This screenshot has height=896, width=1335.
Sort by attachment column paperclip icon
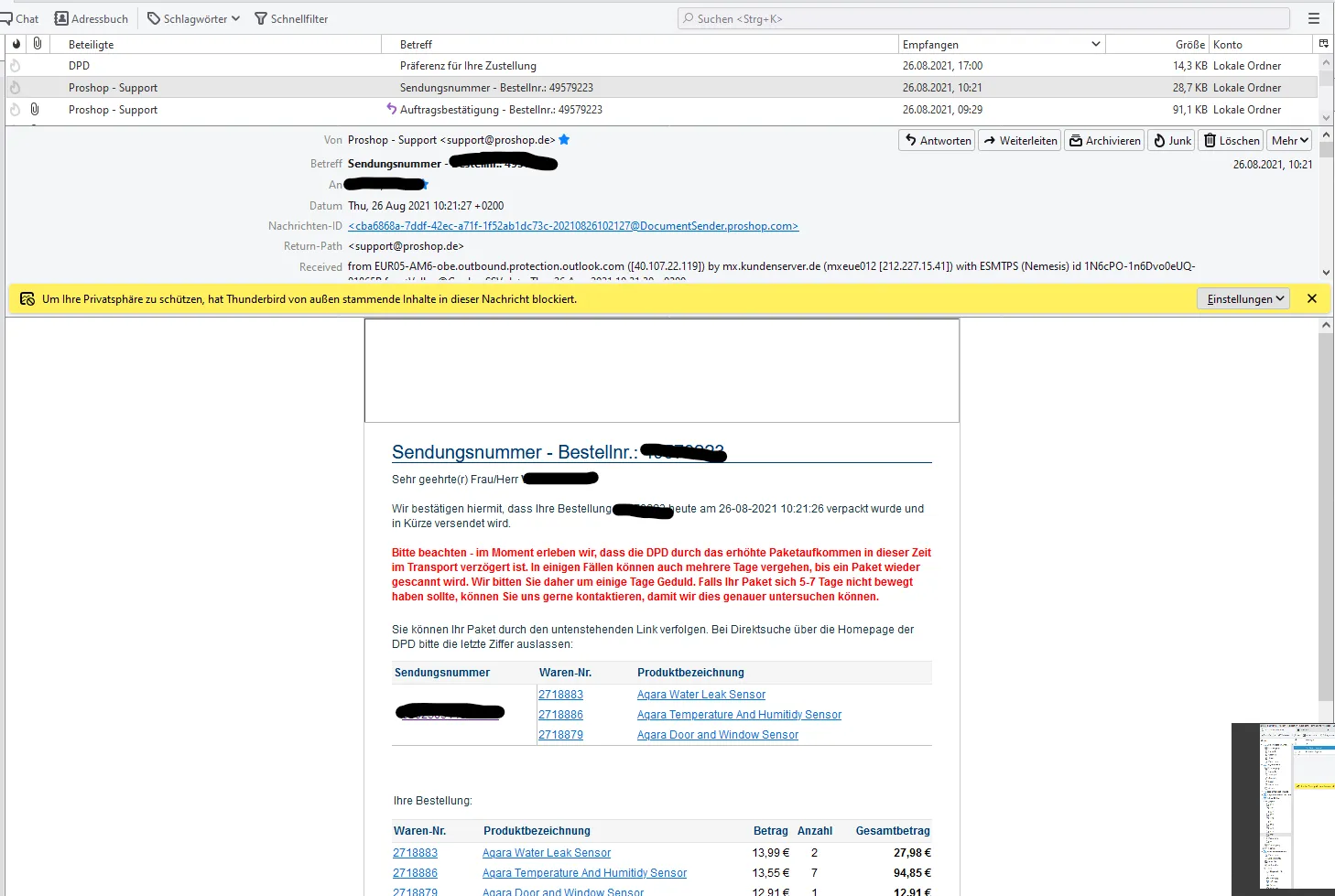point(38,44)
